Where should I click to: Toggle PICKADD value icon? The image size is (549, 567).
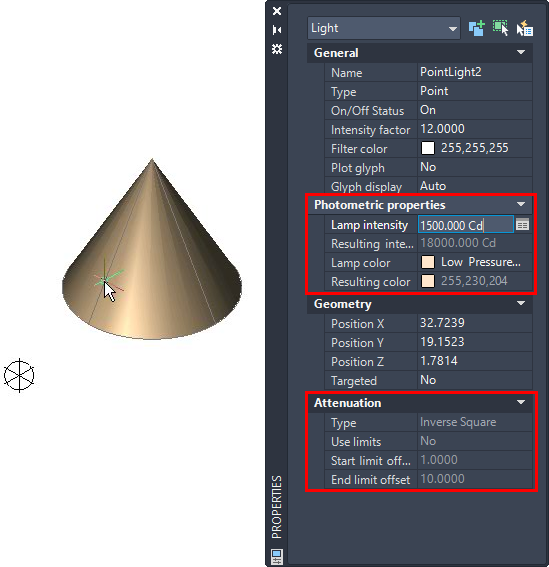pyautogui.click(x=477, y=28)
